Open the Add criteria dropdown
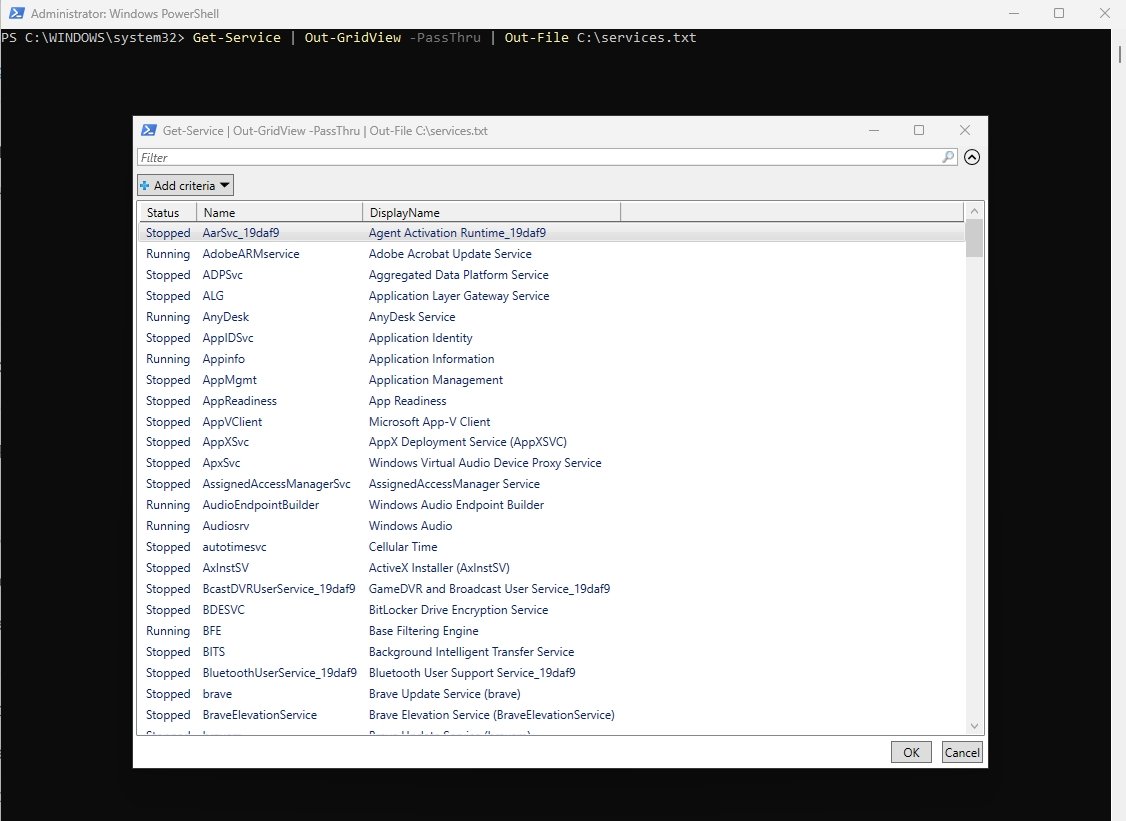Viewport: 1126px width, 821px height. click(185, 185)
